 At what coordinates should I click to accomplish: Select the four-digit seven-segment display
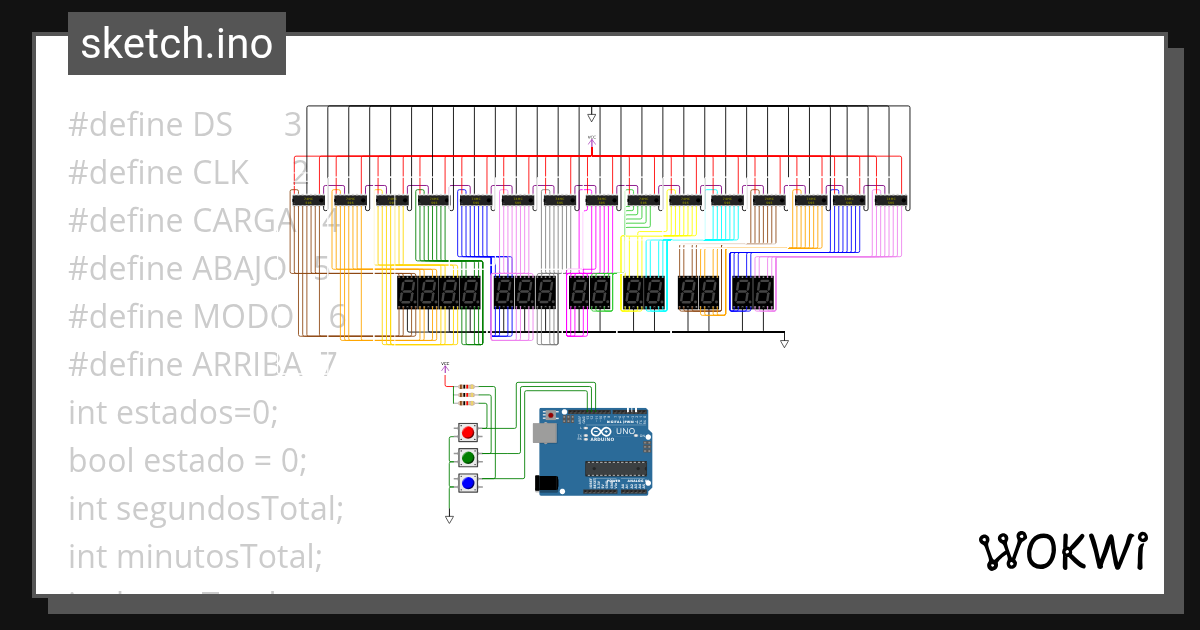coord(438,292)
